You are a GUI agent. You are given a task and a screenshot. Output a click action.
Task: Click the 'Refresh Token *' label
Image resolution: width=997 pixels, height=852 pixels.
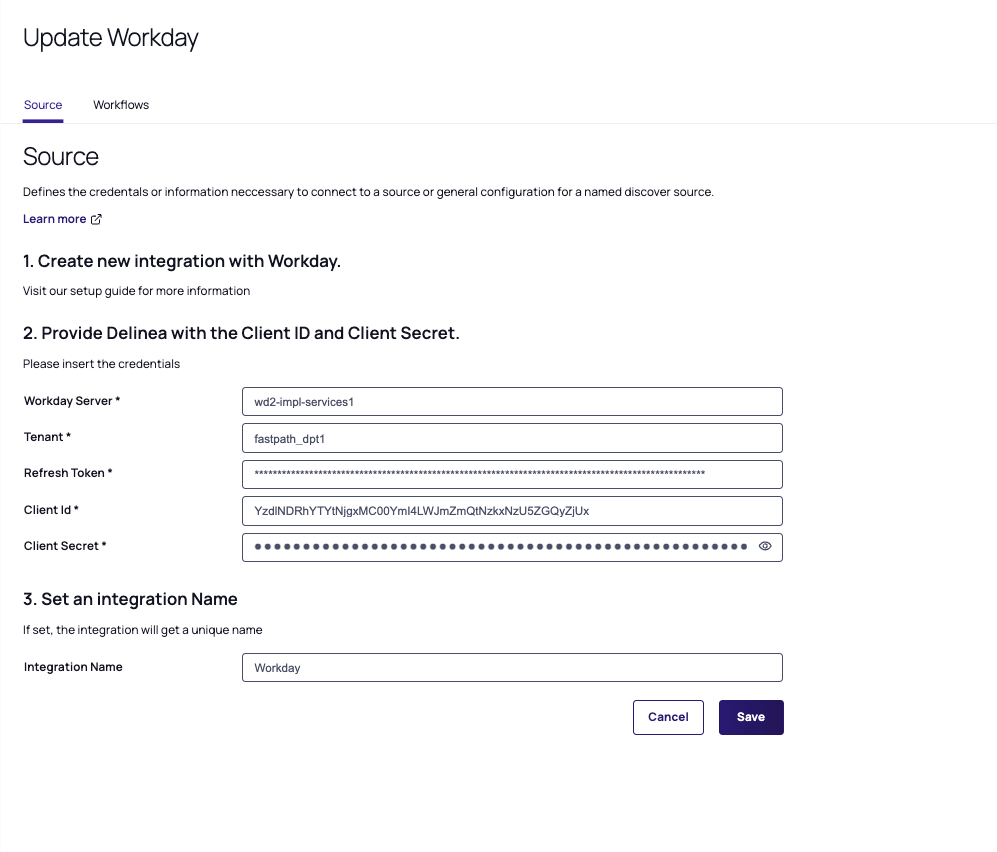(x=68, y=473)
